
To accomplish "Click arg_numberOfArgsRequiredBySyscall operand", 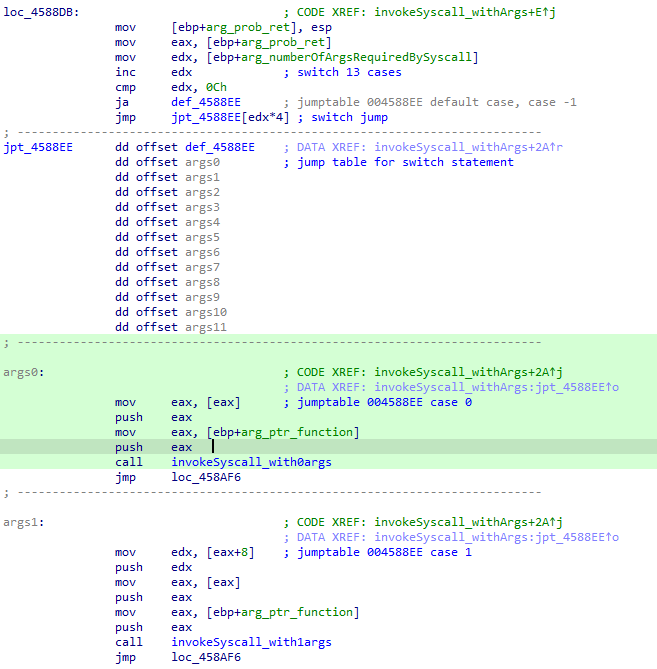I will [356, 58].
